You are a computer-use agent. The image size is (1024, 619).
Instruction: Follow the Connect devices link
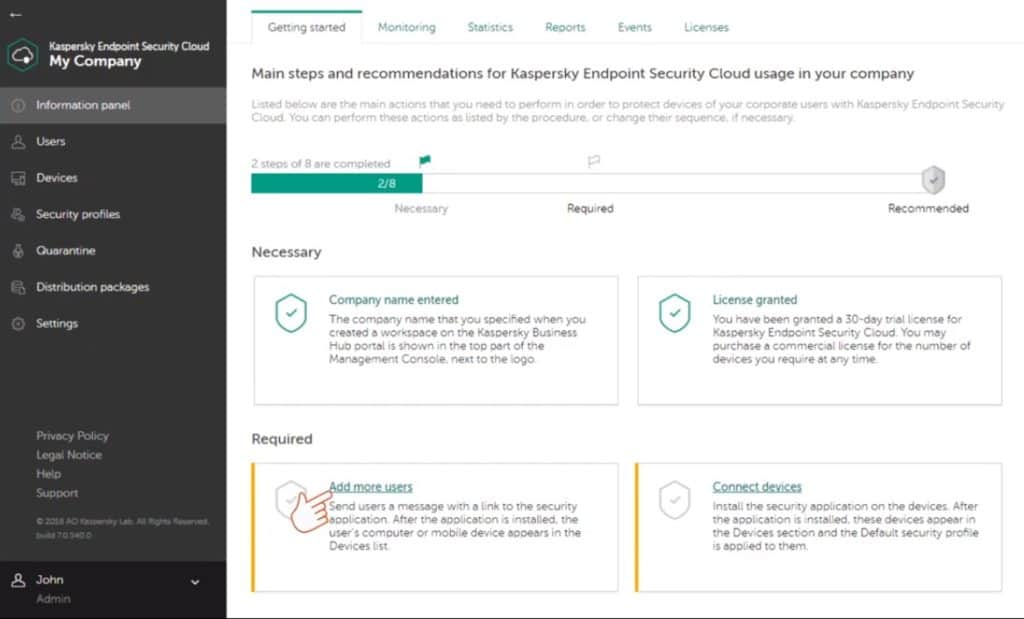(757, 487)
